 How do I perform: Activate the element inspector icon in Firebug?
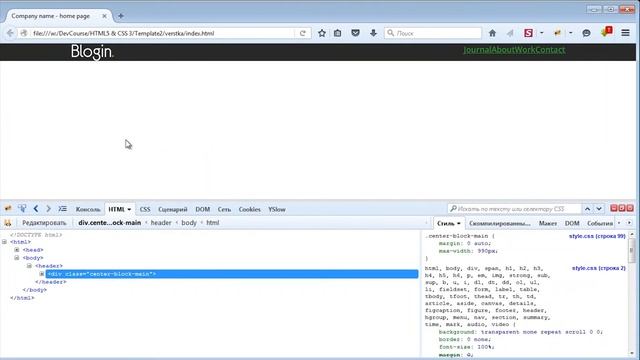22,209
